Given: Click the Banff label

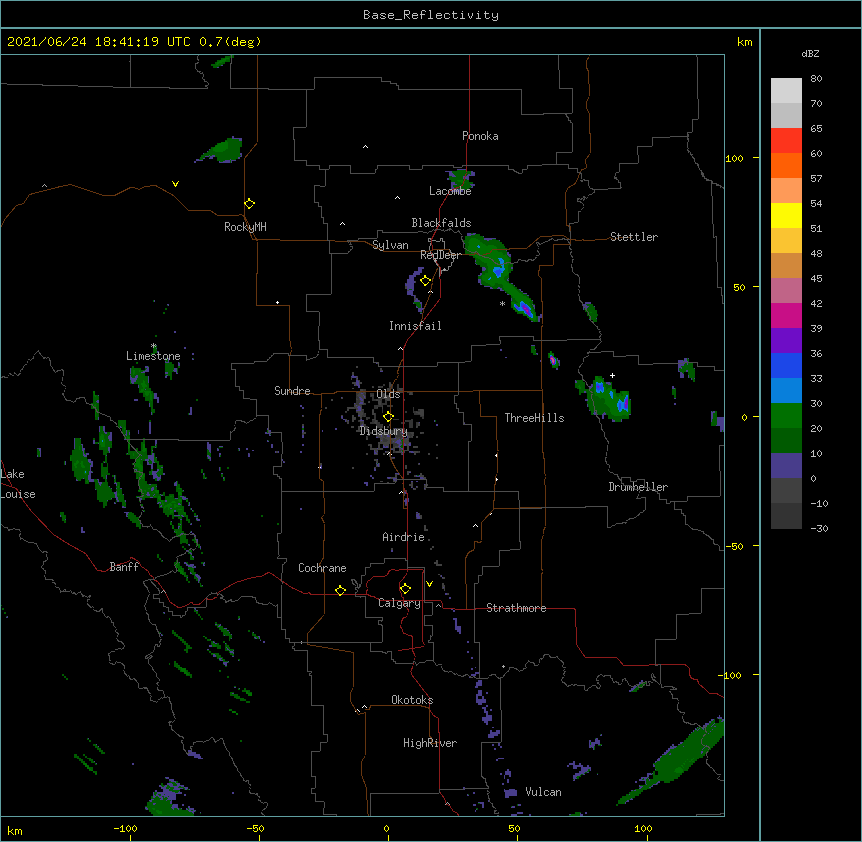Looking at the screenshot, I should pos(124,567).
